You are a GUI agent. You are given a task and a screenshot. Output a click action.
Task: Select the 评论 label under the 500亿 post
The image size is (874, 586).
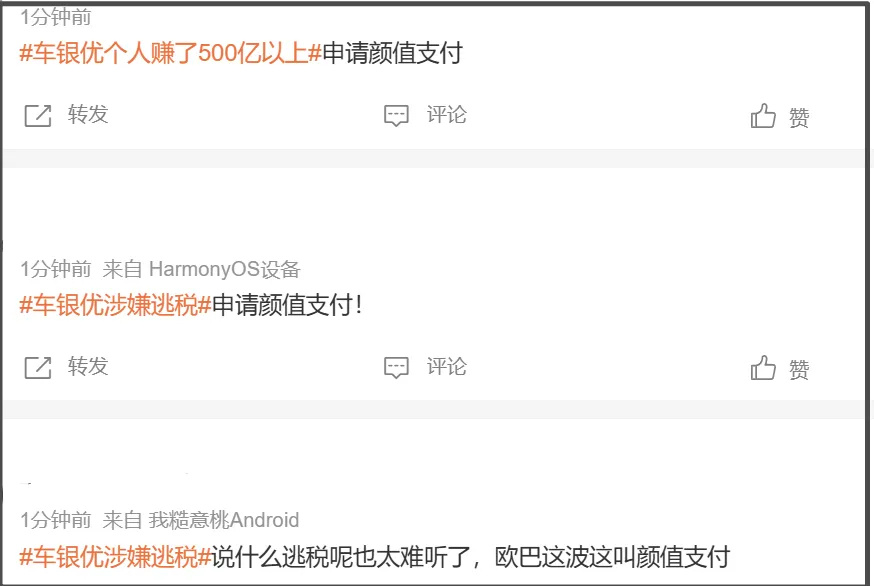(x=446, y=114)
